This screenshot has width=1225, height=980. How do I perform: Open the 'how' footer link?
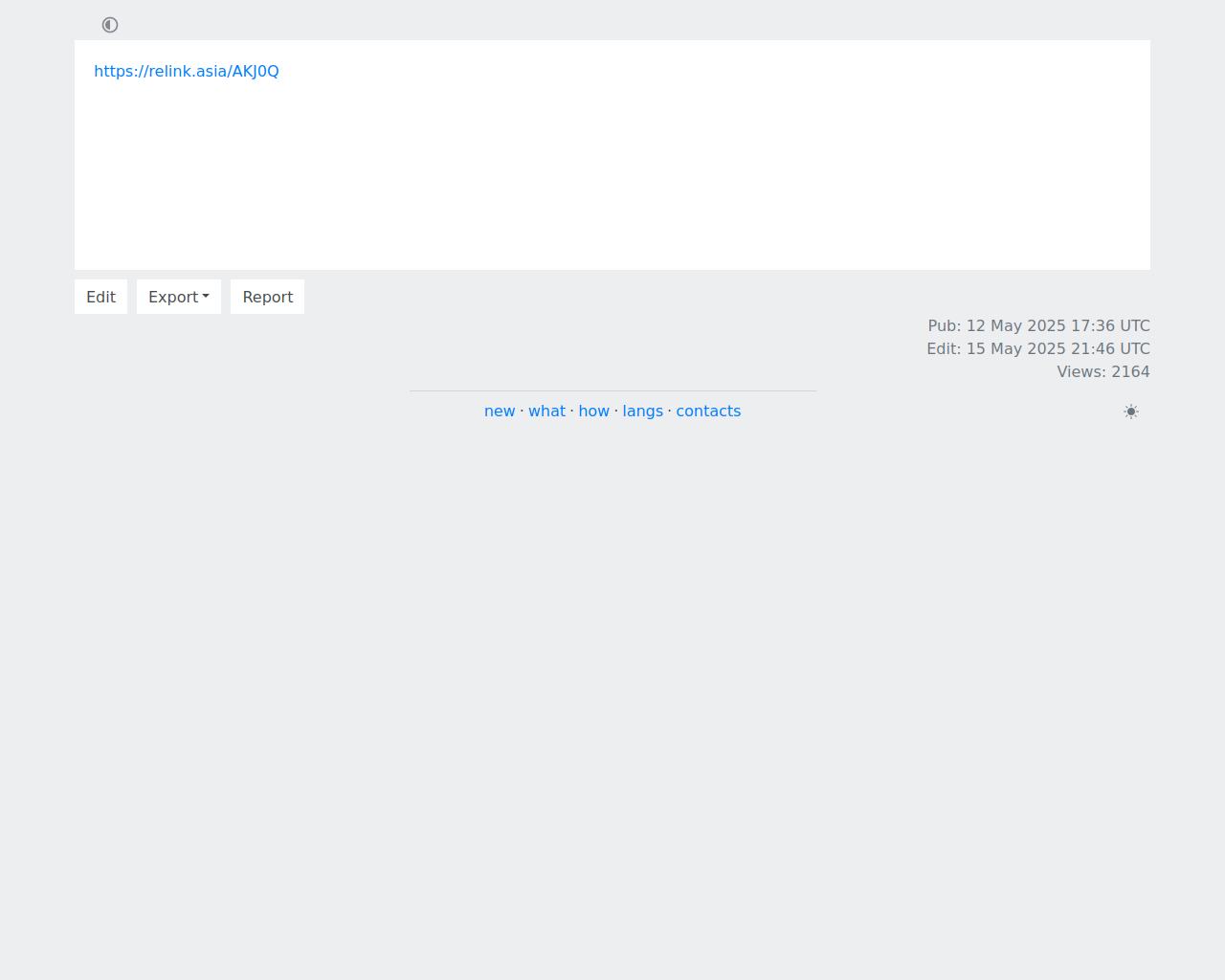pyautogui.click(x=594, y=411)
